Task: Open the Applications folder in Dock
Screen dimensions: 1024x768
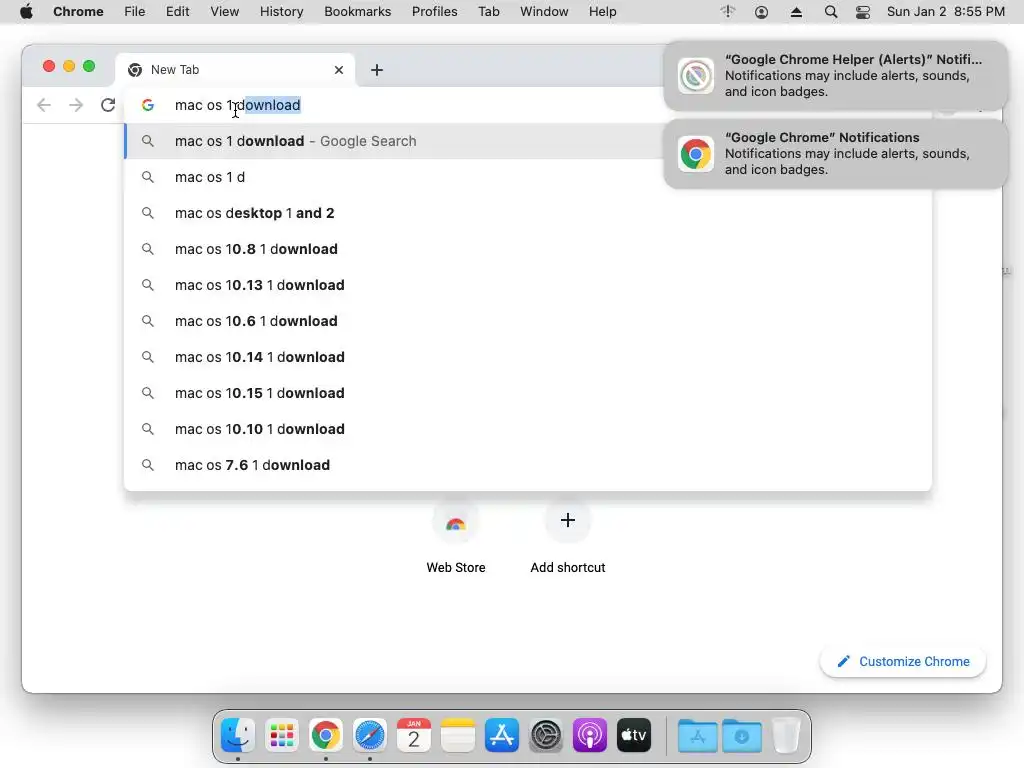Action: [697, 735]
